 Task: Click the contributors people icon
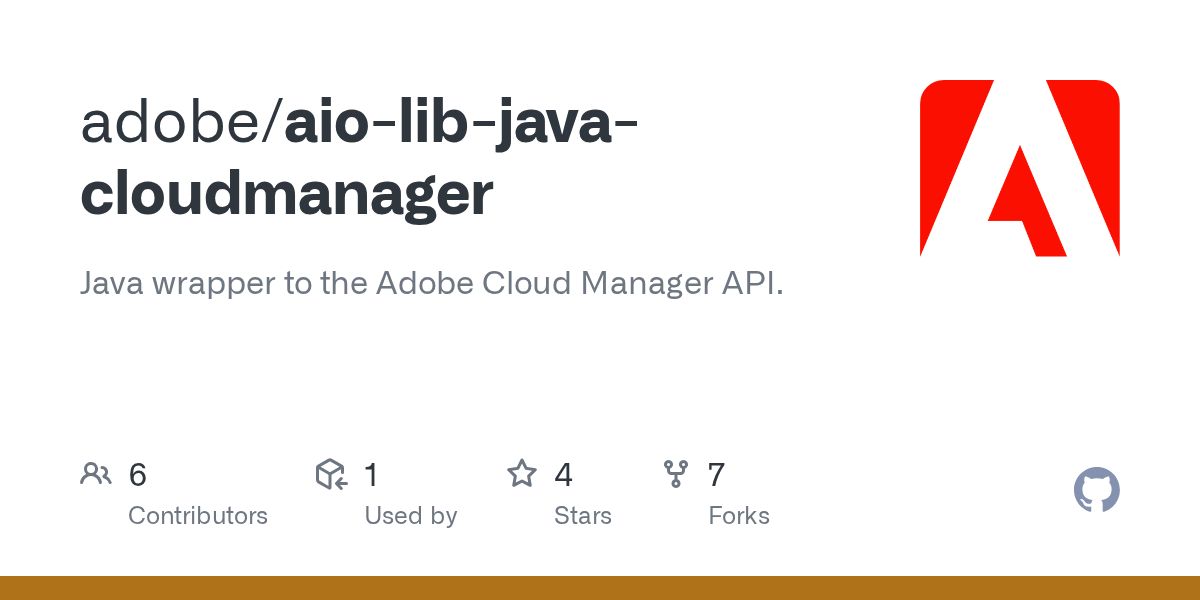pos(95,474)
